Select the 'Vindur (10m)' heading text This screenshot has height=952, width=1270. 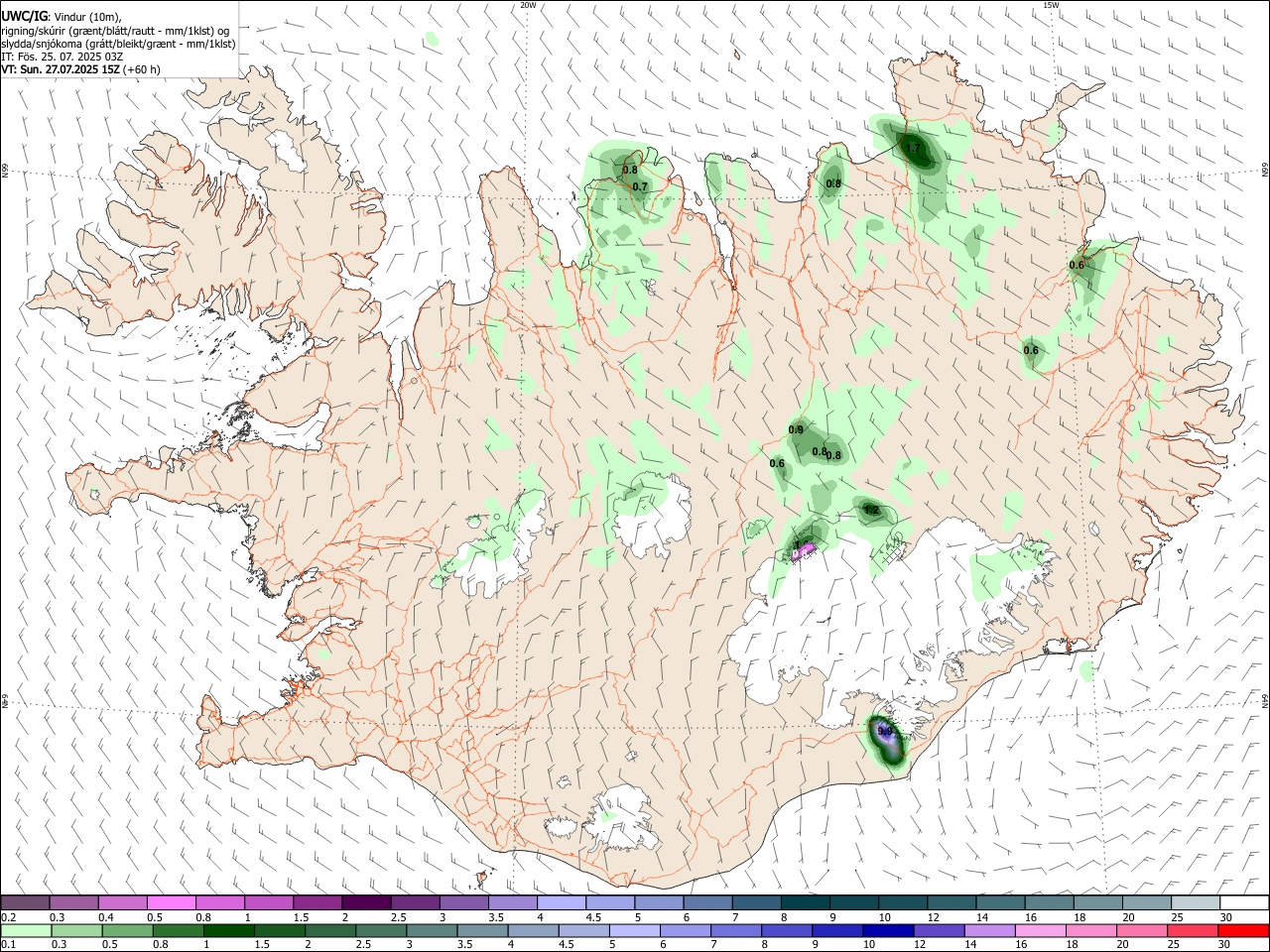coord(87,17)
